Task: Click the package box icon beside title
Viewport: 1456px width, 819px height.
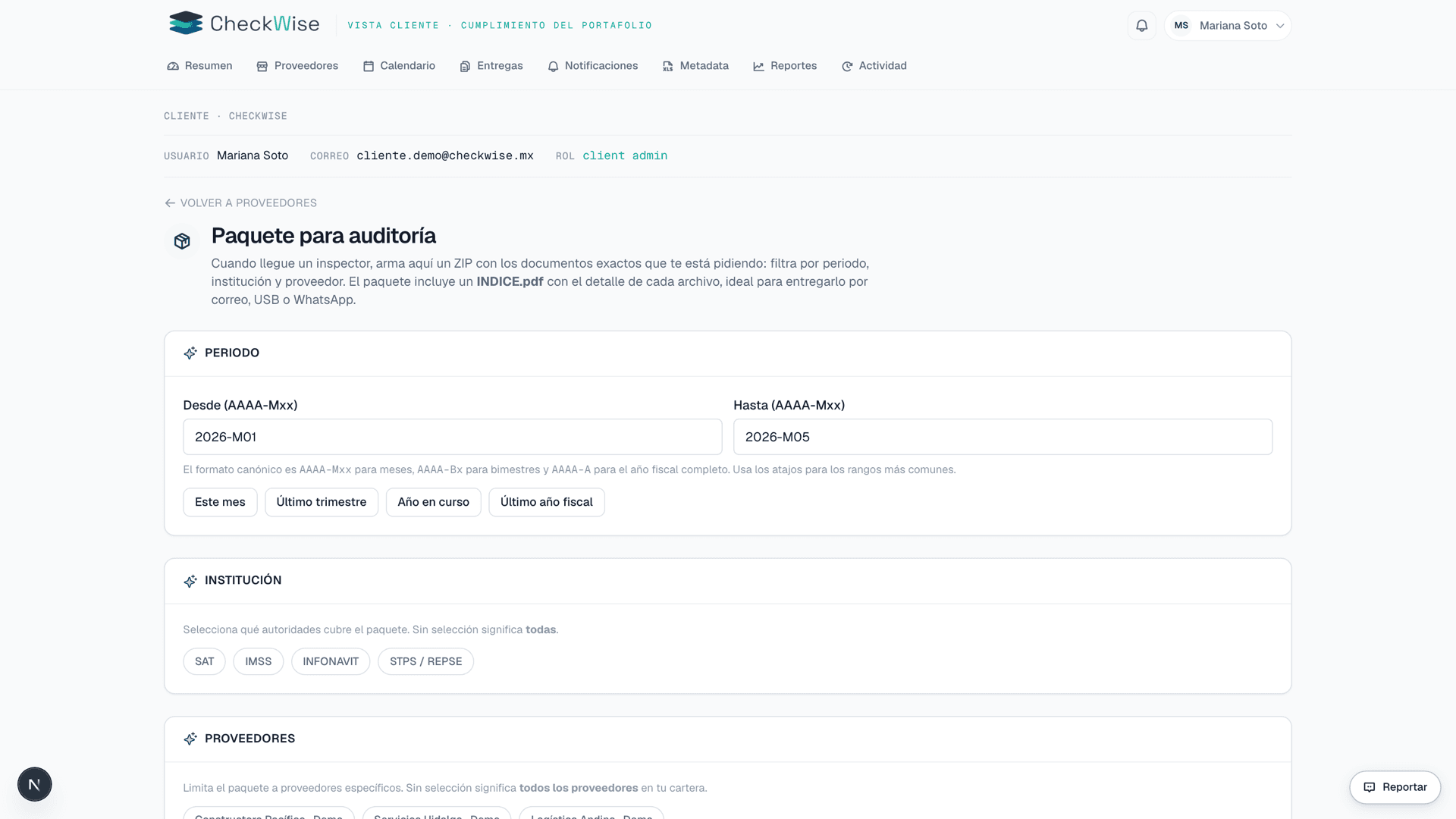Action: tap(182, 241)
